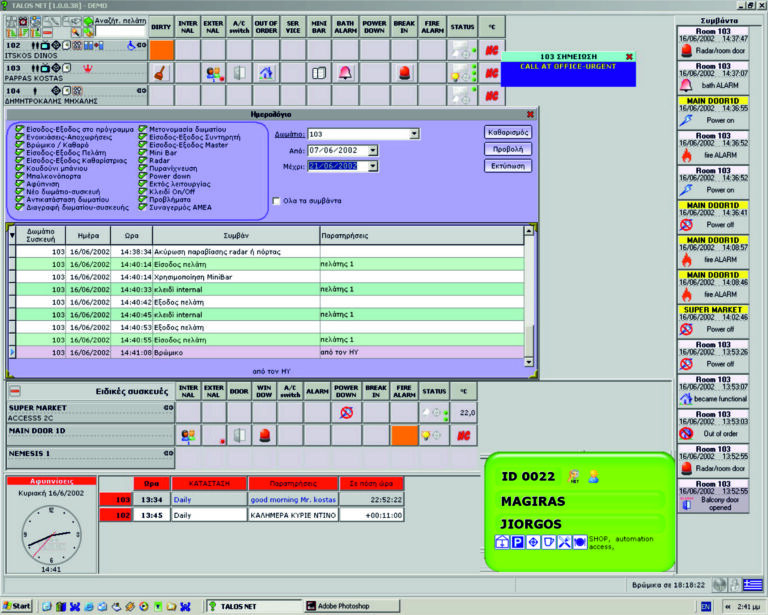Expand the 'Από' start date dropdown
768x615 pixels.
pos(372,150)
